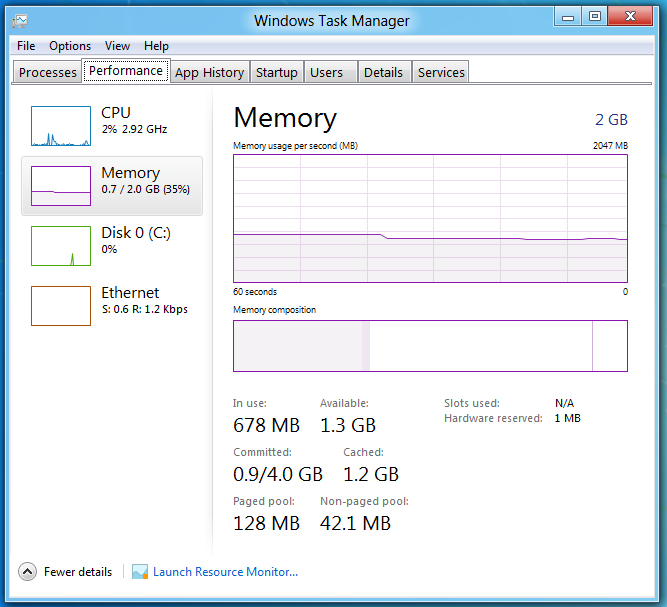Open the Options menu
Image resolution: width=667 pixels, height=607 pixels.
[70, 46]
